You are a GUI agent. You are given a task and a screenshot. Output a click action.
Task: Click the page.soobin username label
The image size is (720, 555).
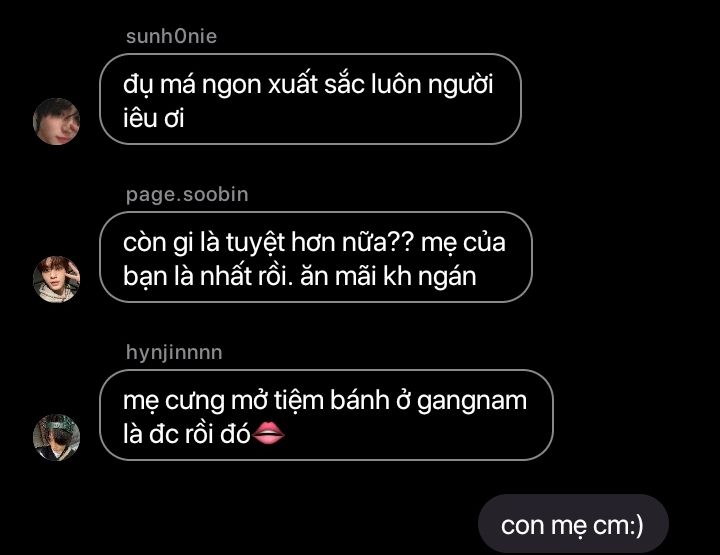(x=187, y=195)
